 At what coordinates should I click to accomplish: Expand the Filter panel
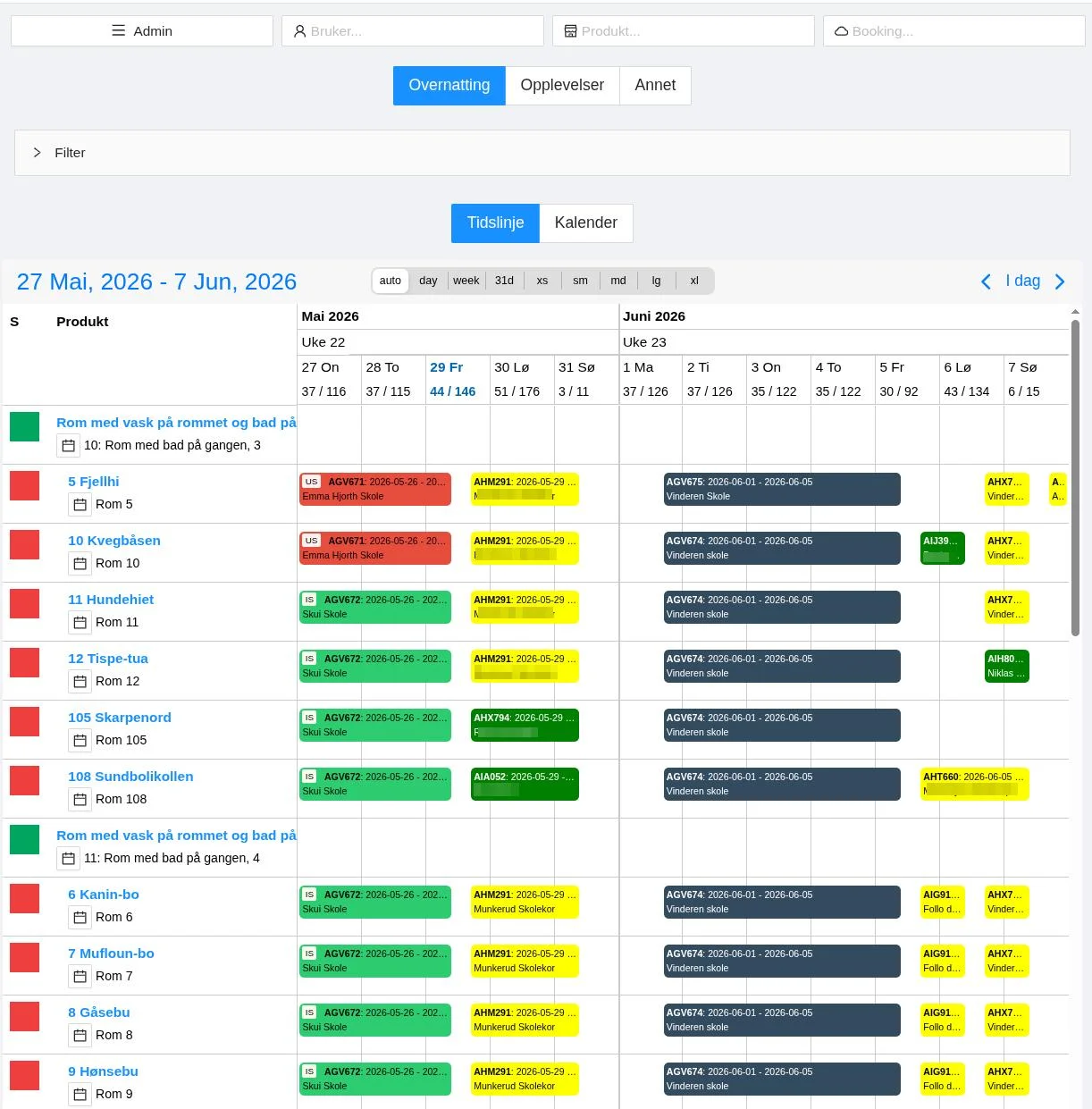pos(542,153)
